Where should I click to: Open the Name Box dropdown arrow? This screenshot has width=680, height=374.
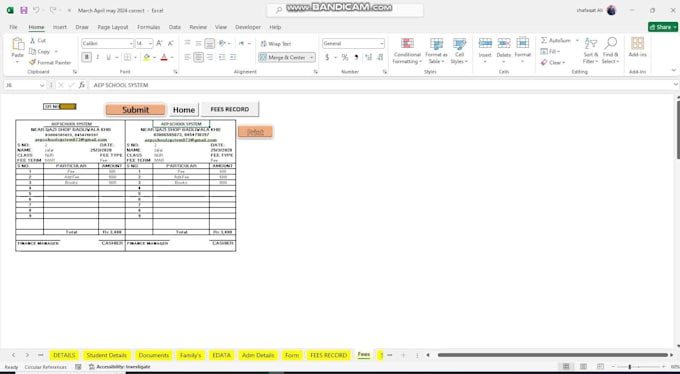(42, 85)
